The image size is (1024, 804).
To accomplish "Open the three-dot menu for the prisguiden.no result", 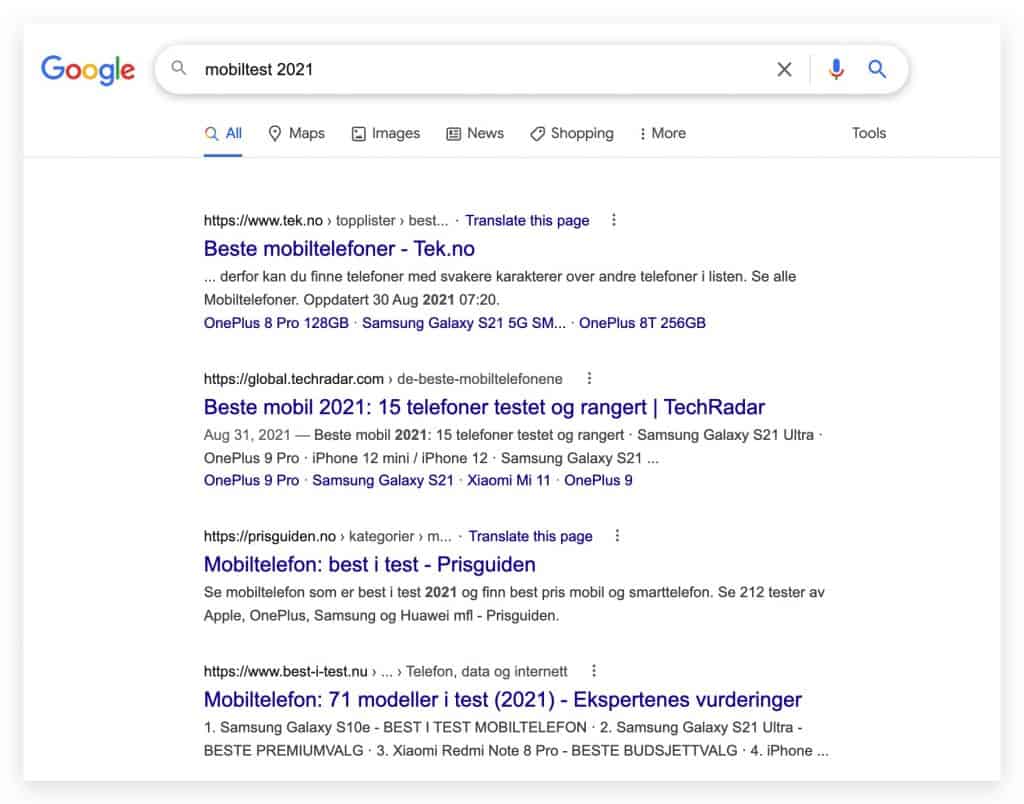I will click(x=617, y=536).
